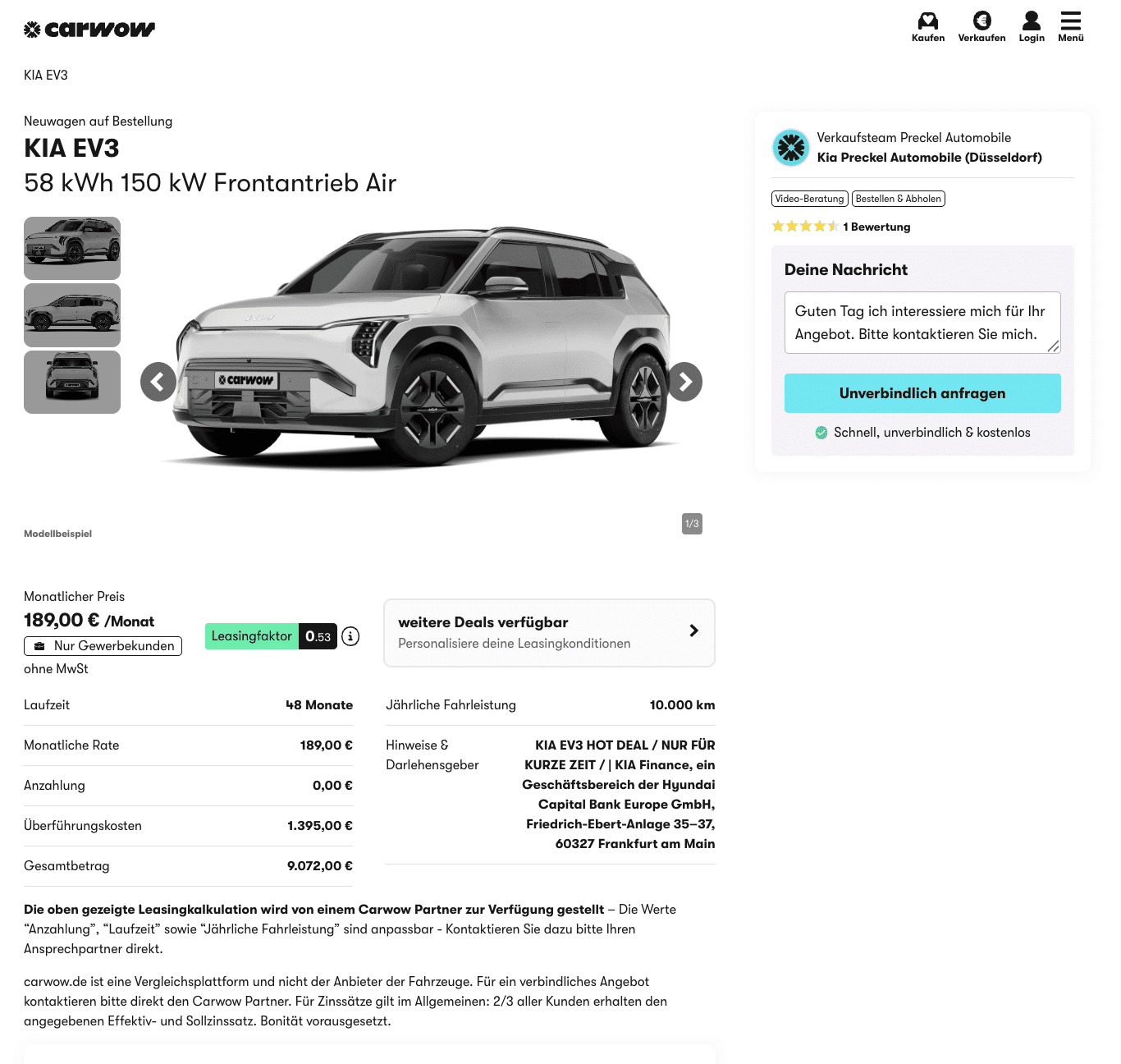Show next car image with right arrow

tap(684, 382)
